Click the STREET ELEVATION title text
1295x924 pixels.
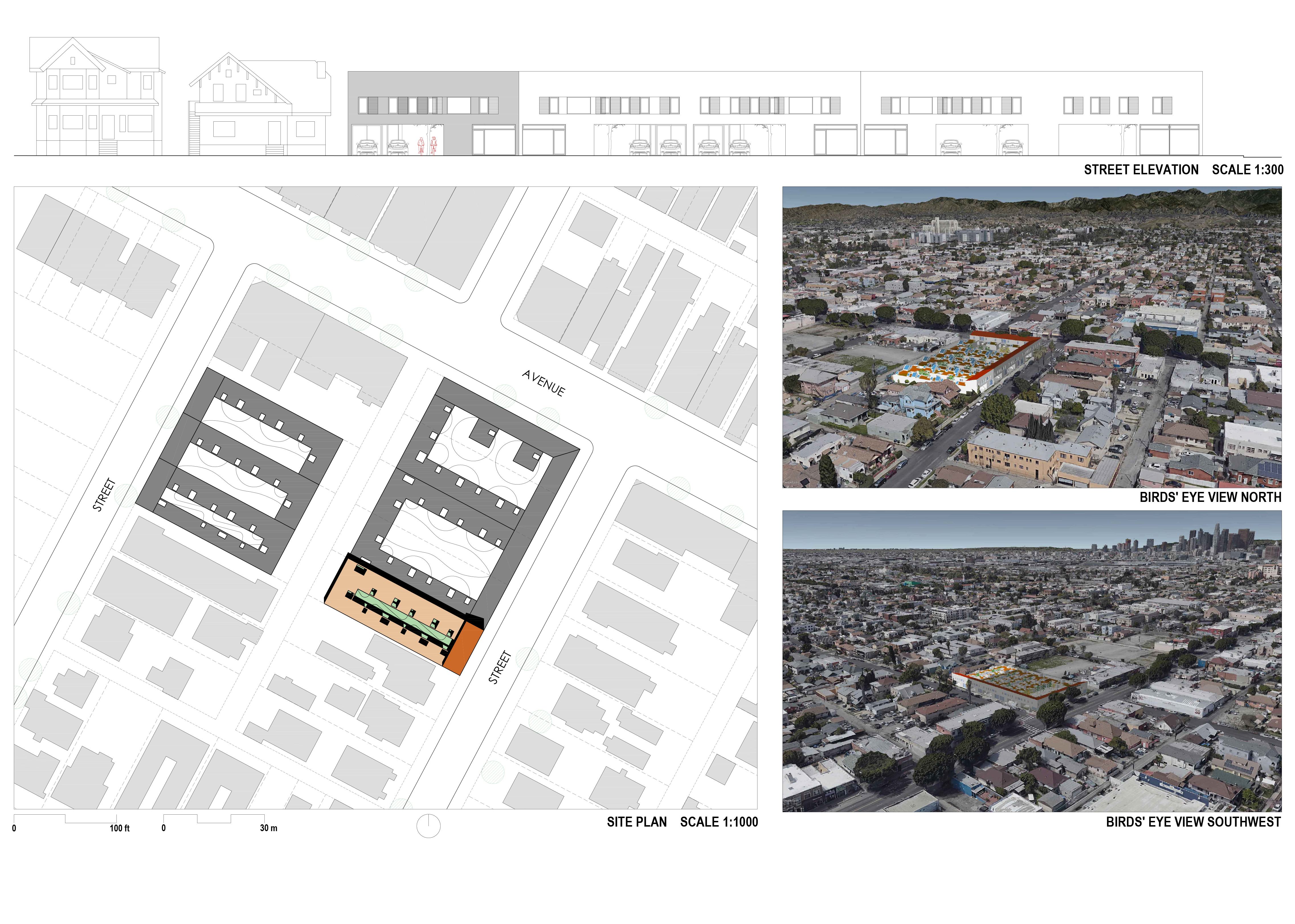click(1141, 169)
